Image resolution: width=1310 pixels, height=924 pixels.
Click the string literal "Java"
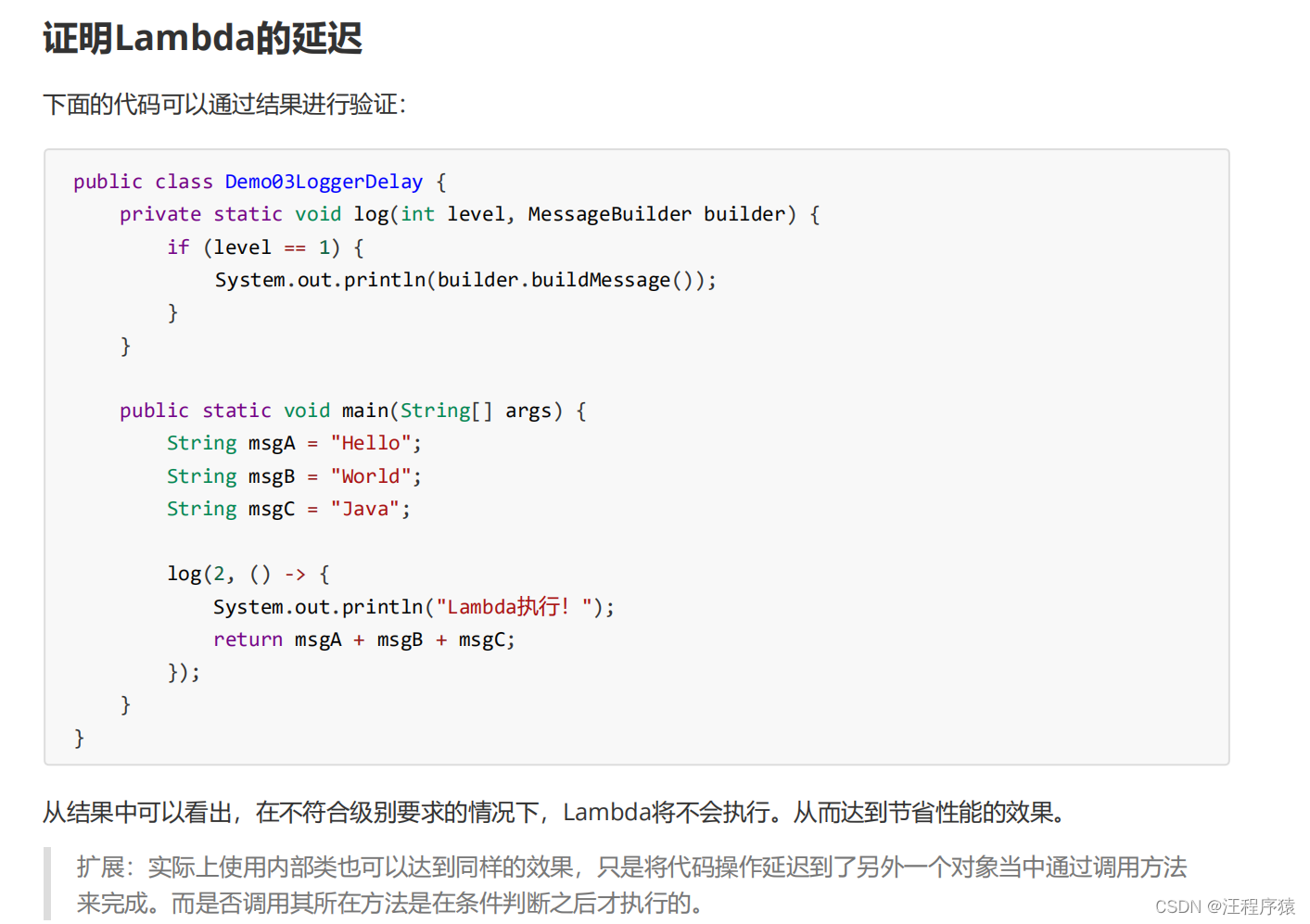(x=365, y=509)
